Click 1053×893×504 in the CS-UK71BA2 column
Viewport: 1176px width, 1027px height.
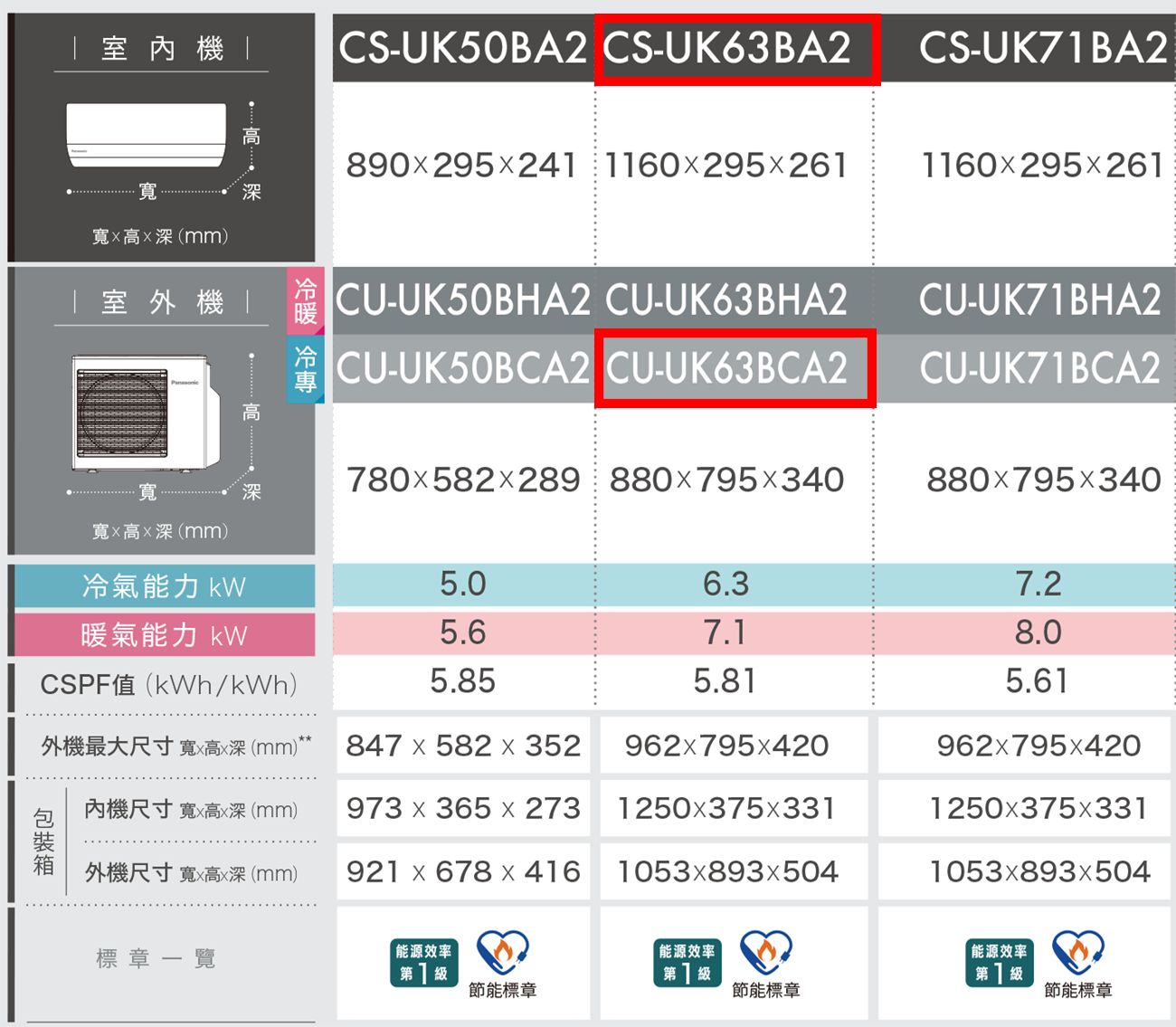pyautogui.click(x=1040, y=871)
